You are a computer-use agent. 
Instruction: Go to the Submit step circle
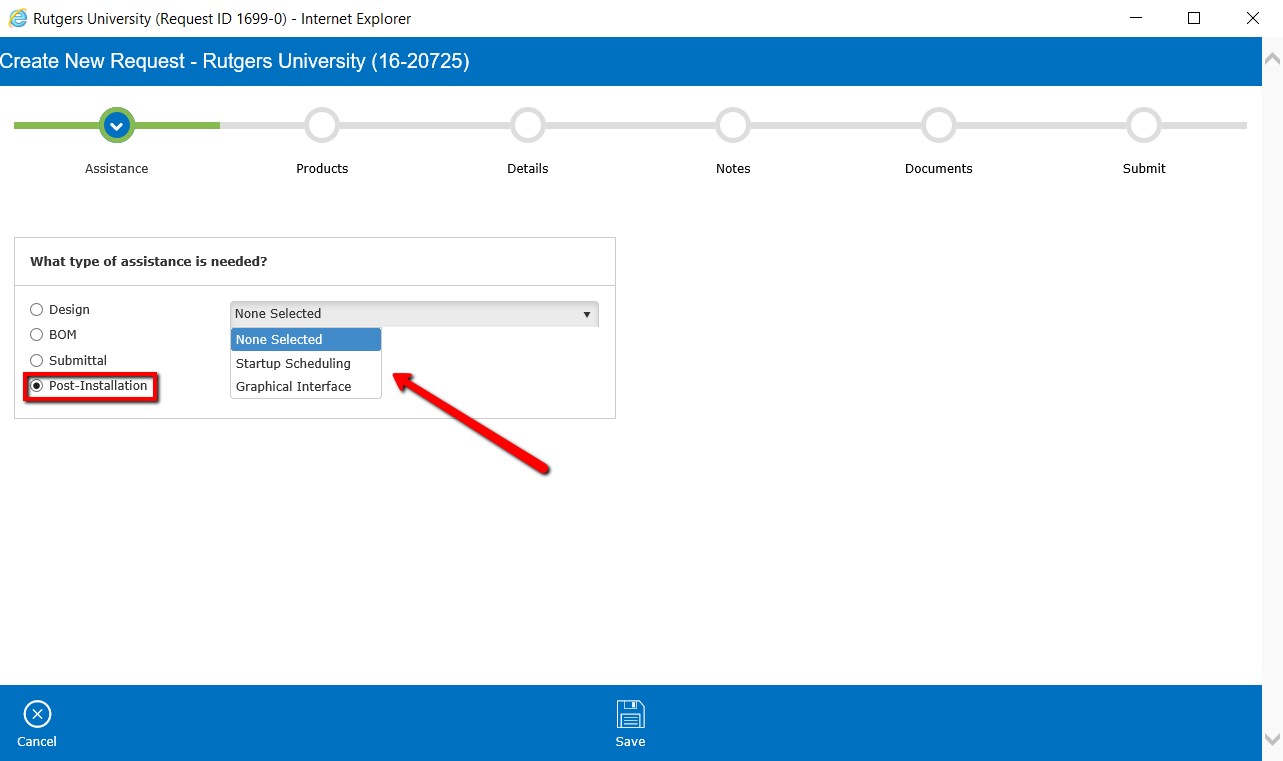pos(1144,126)
